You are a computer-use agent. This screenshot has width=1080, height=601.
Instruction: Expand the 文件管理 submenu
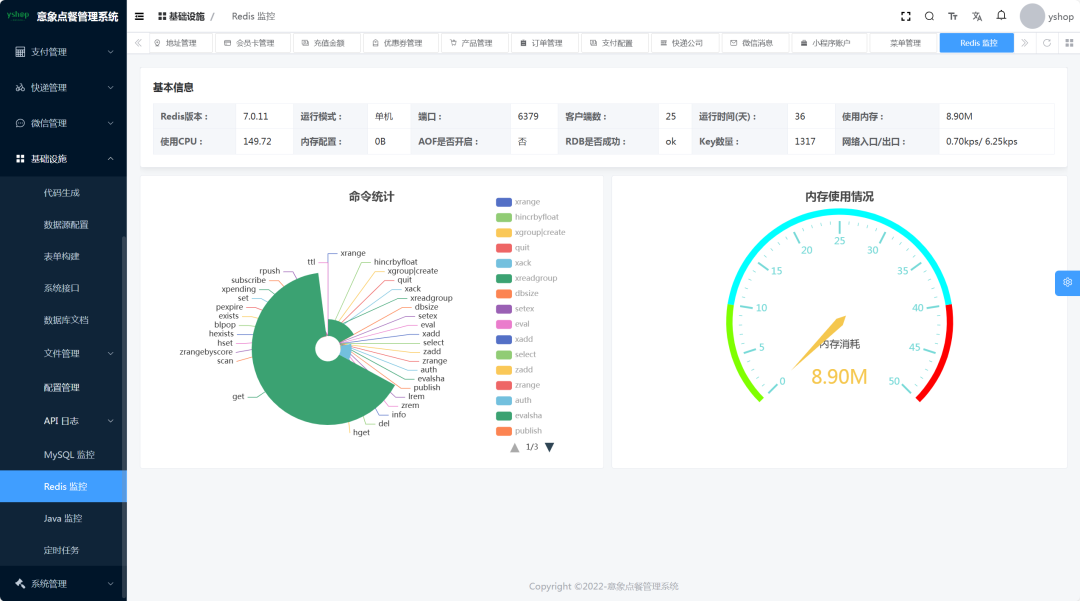63,353
